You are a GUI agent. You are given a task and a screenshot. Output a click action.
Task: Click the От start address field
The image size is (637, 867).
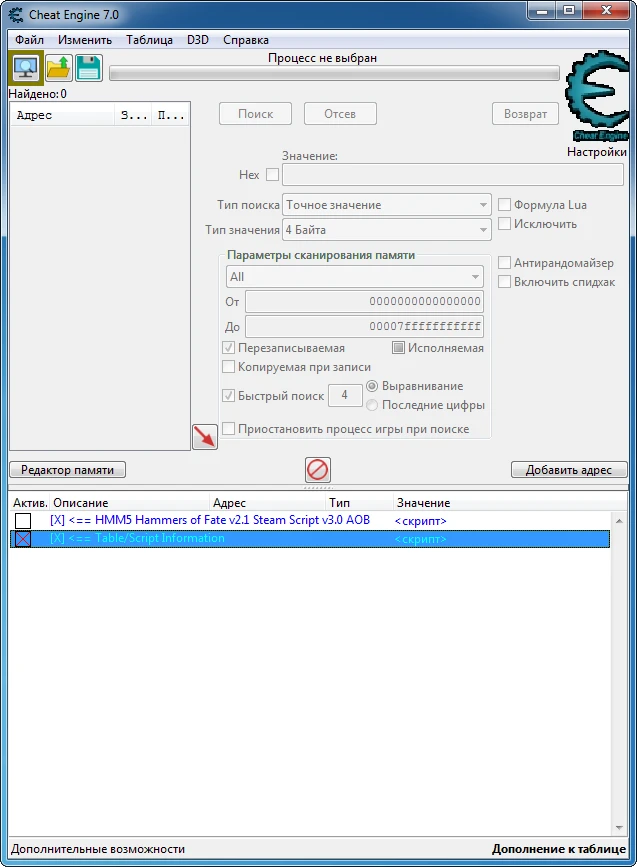(x=364, y=301)
